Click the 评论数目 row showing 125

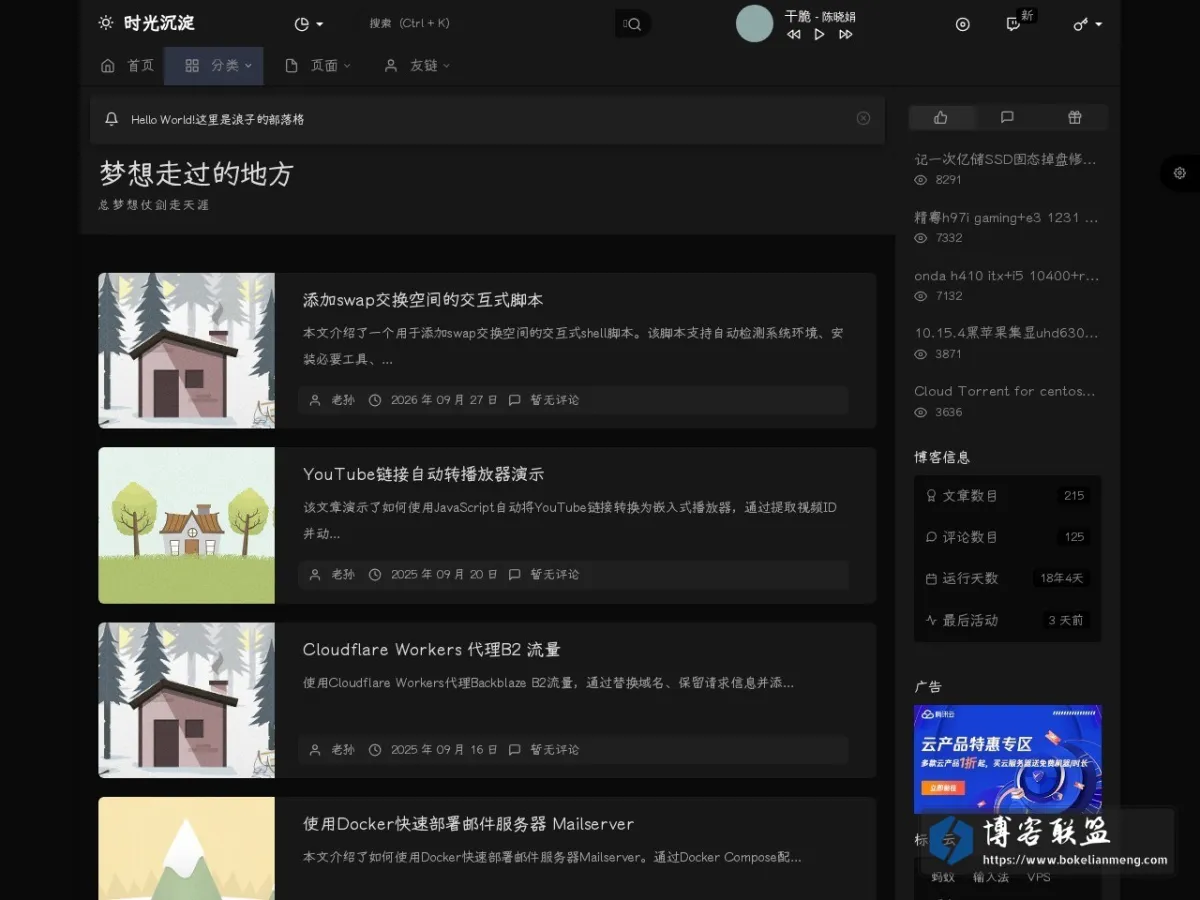pyautogui.click(x=1007, y=537)
